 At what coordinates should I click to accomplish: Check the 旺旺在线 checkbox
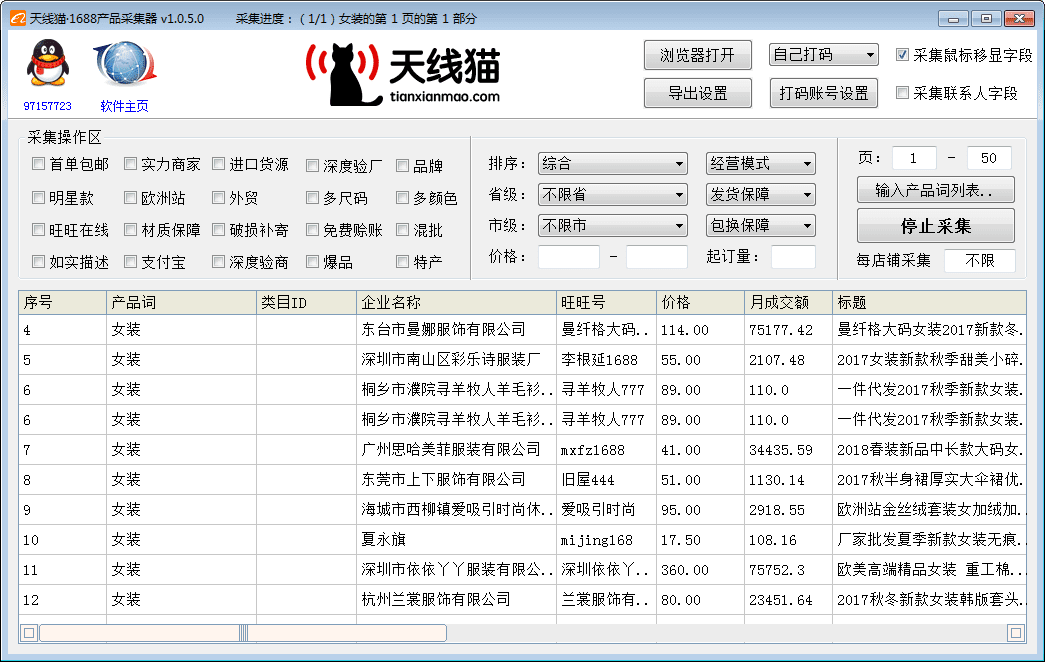click(x=39, y=230)
